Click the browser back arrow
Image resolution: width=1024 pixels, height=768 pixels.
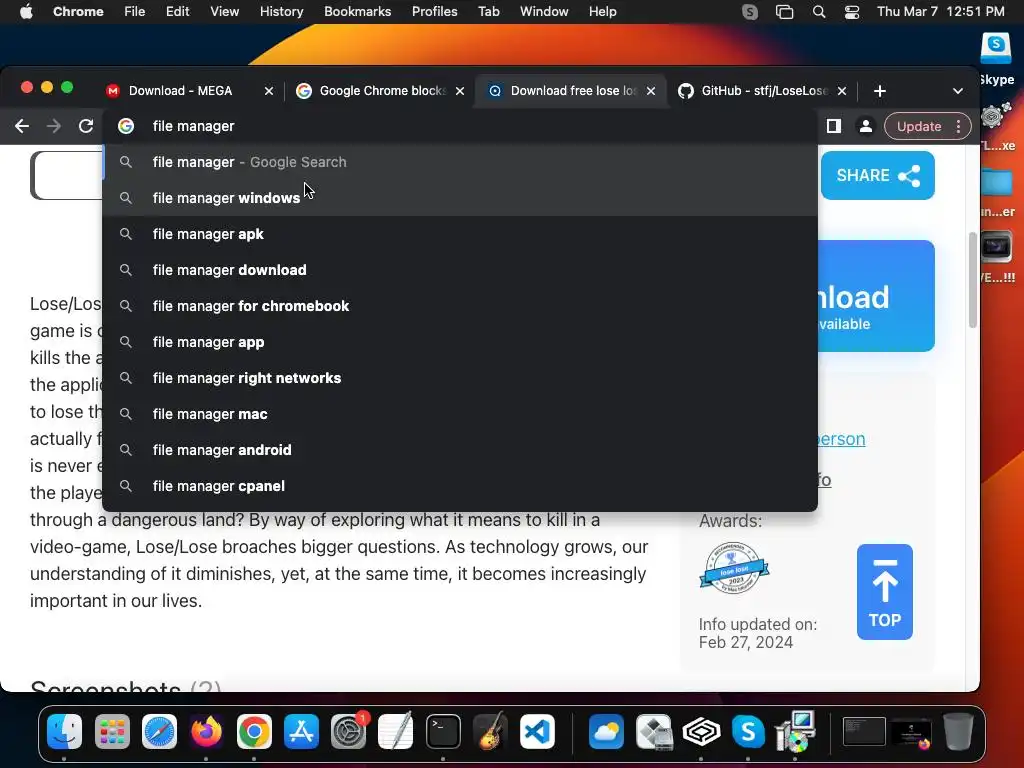[x=22, y=126]
